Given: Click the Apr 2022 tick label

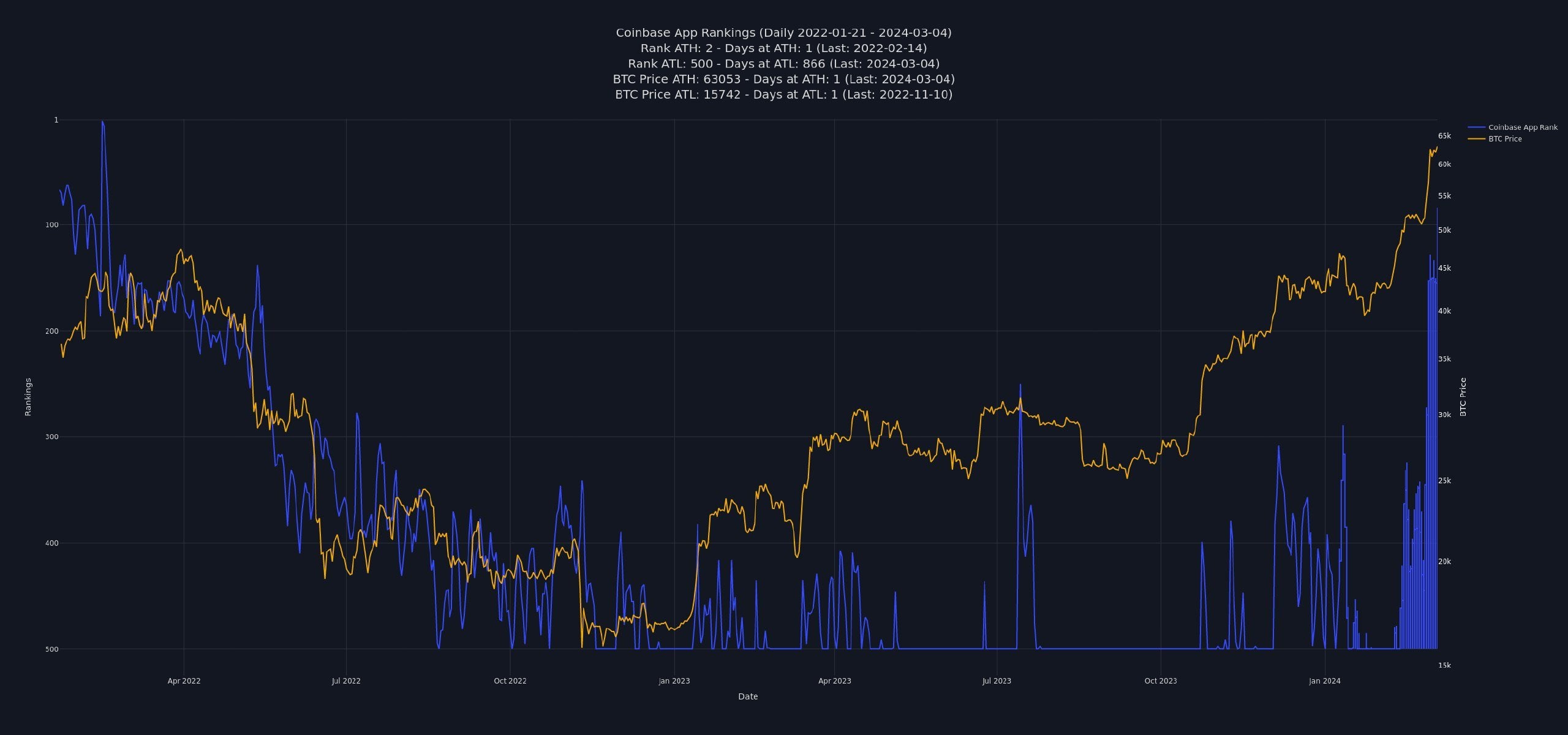Looking at the screenshot, I should pos(184,680).
